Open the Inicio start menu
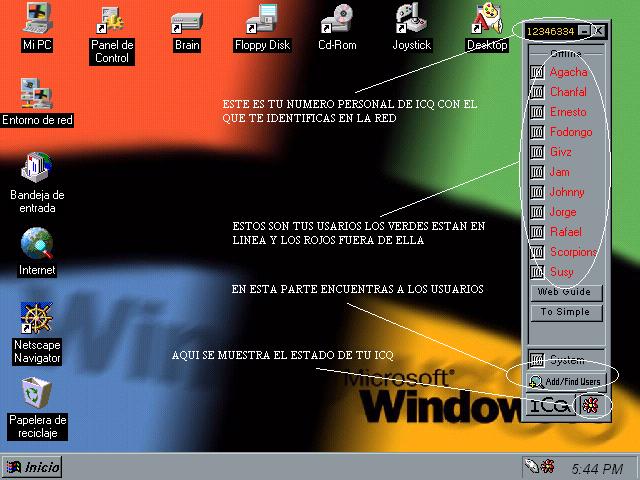Viewport: 640px width, 480px height. (32, 467)
